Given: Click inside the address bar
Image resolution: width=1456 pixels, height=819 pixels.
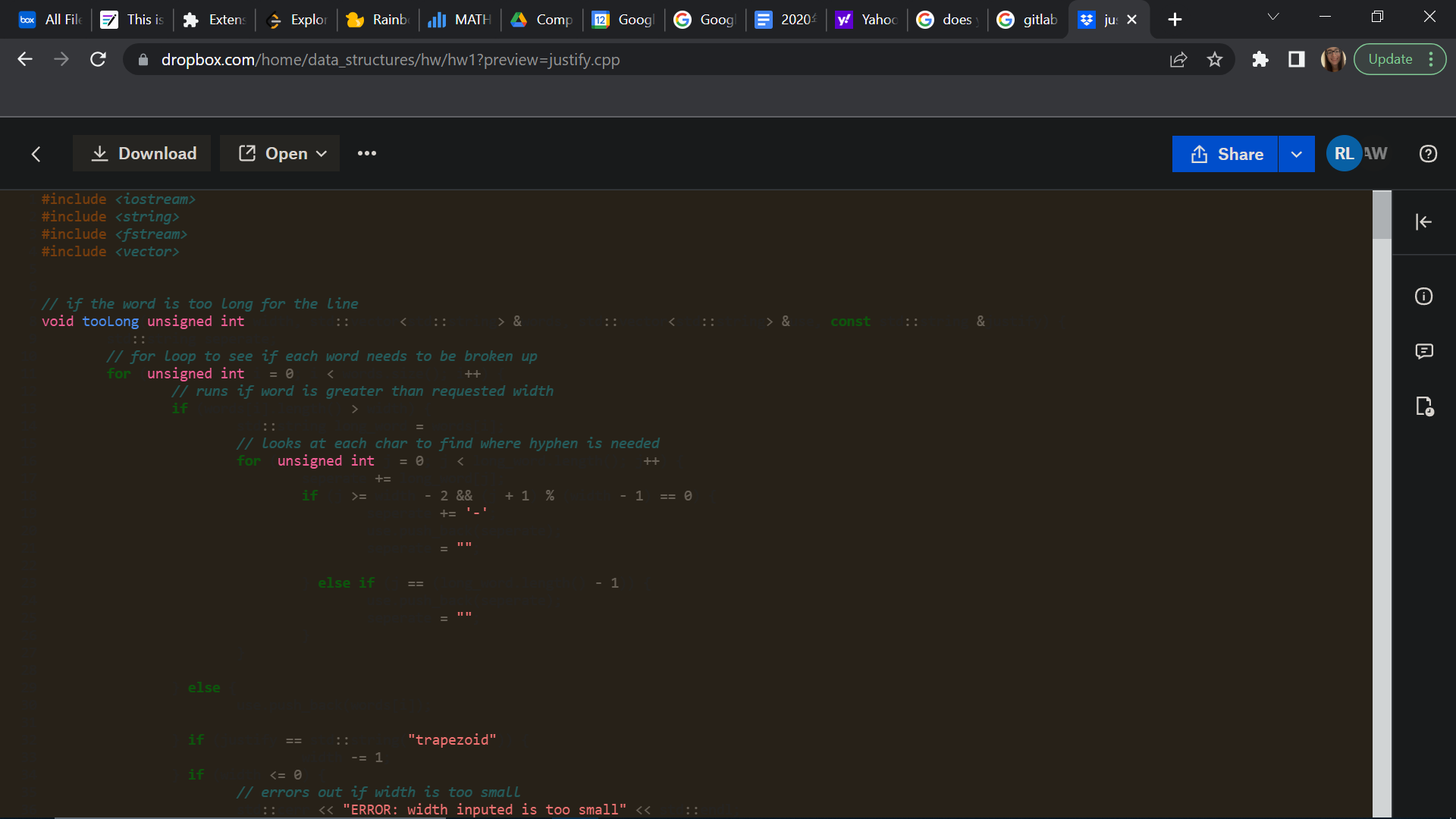Looking at the screenshot, I should coord(531,59).
